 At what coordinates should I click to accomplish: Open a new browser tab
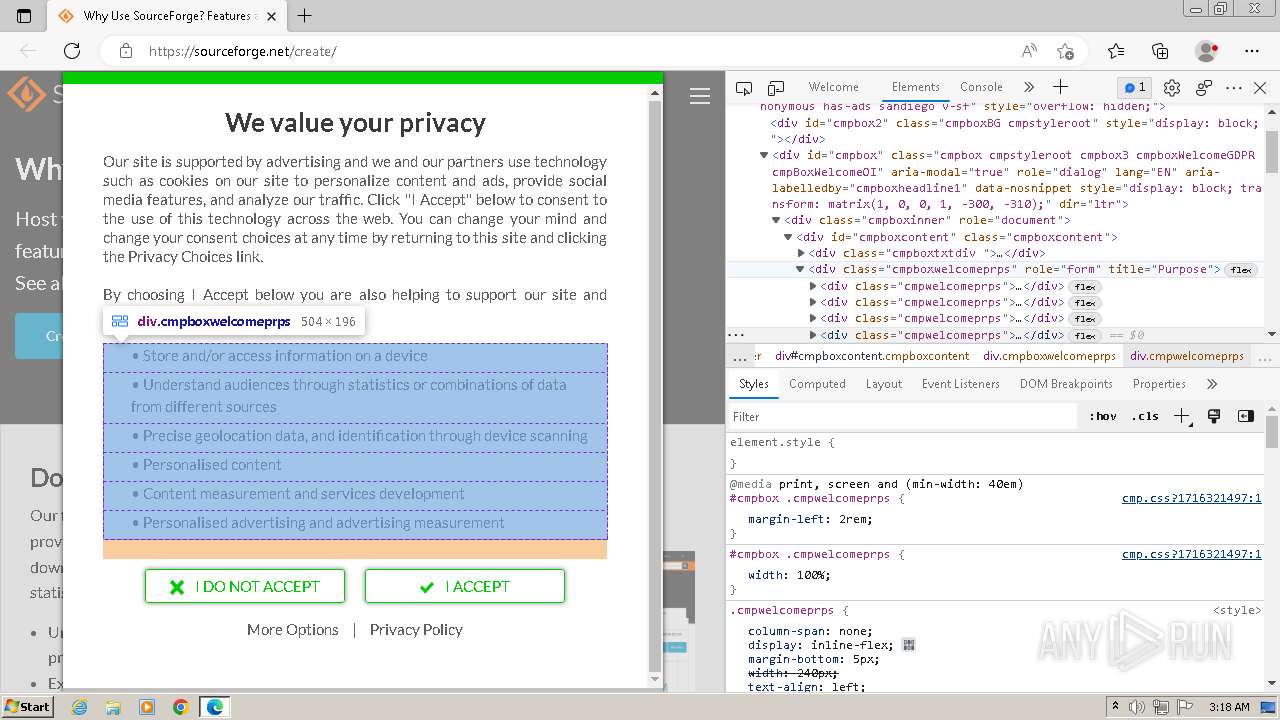tap(305, 16)
